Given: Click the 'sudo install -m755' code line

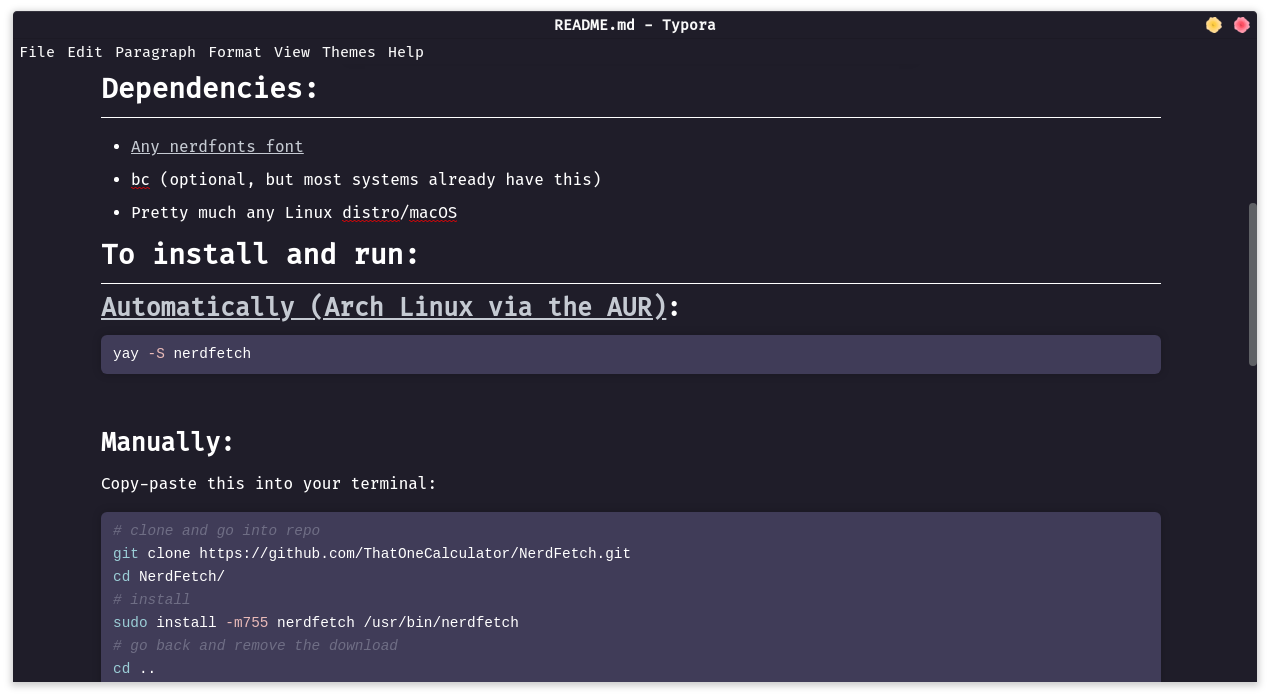Looking at the screenshot, I should [x=316, y=623].
